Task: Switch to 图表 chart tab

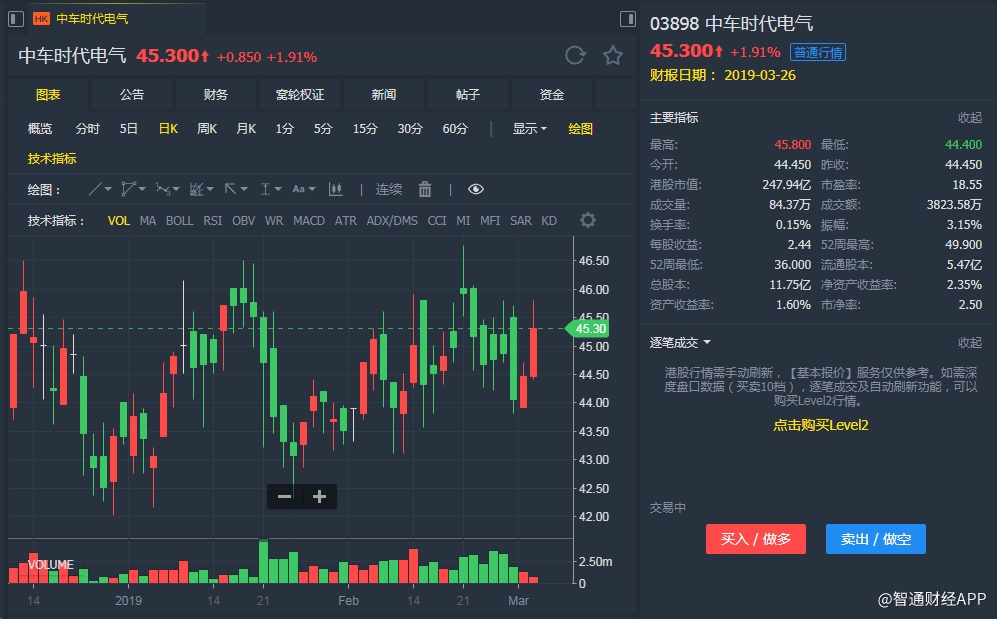Action: coord(48,95)
